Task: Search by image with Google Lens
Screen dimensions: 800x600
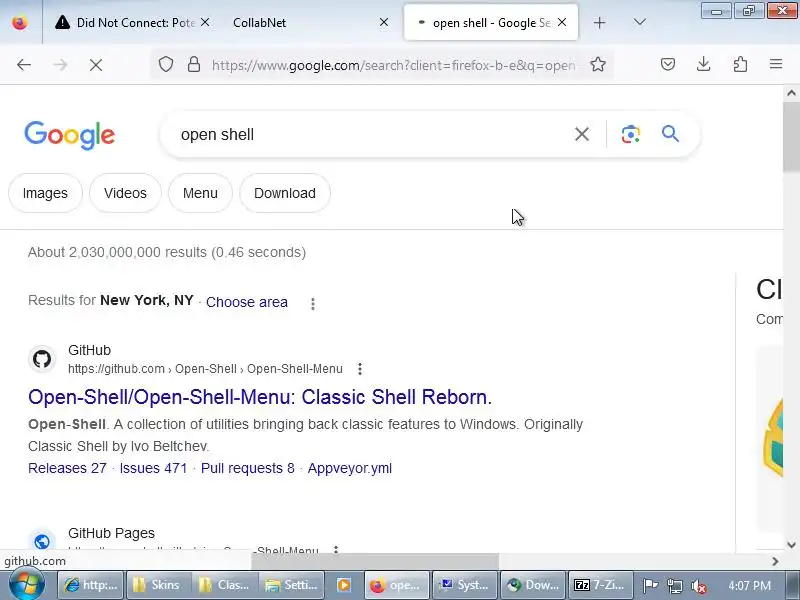Action: pos(631,134)
